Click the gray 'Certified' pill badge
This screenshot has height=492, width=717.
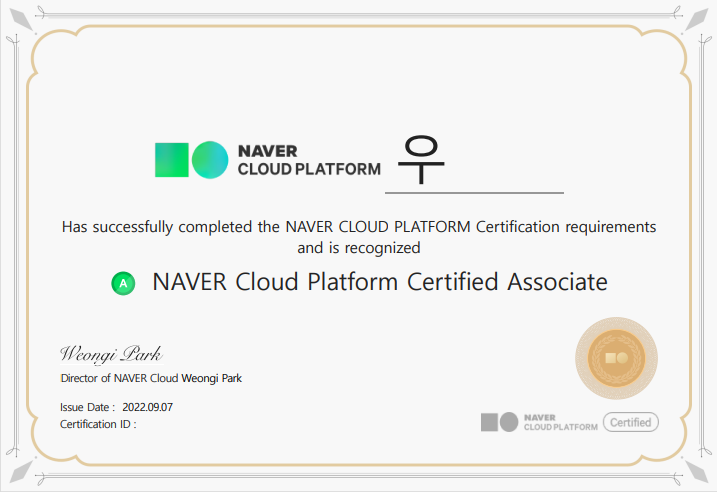pyautogui.click(x=631, y=422)
